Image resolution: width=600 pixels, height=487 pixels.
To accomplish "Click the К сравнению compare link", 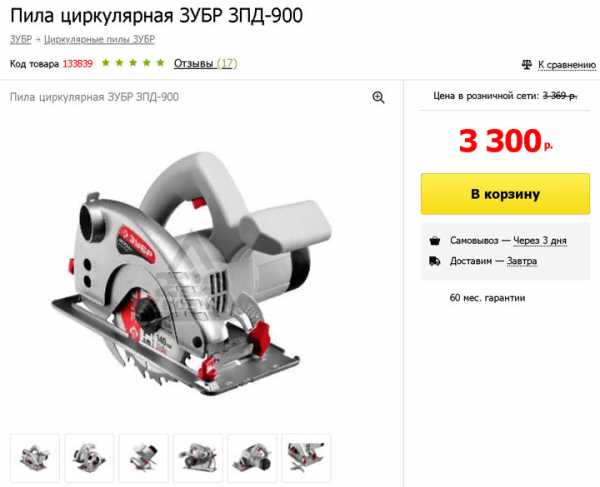I will coord(567,65).
